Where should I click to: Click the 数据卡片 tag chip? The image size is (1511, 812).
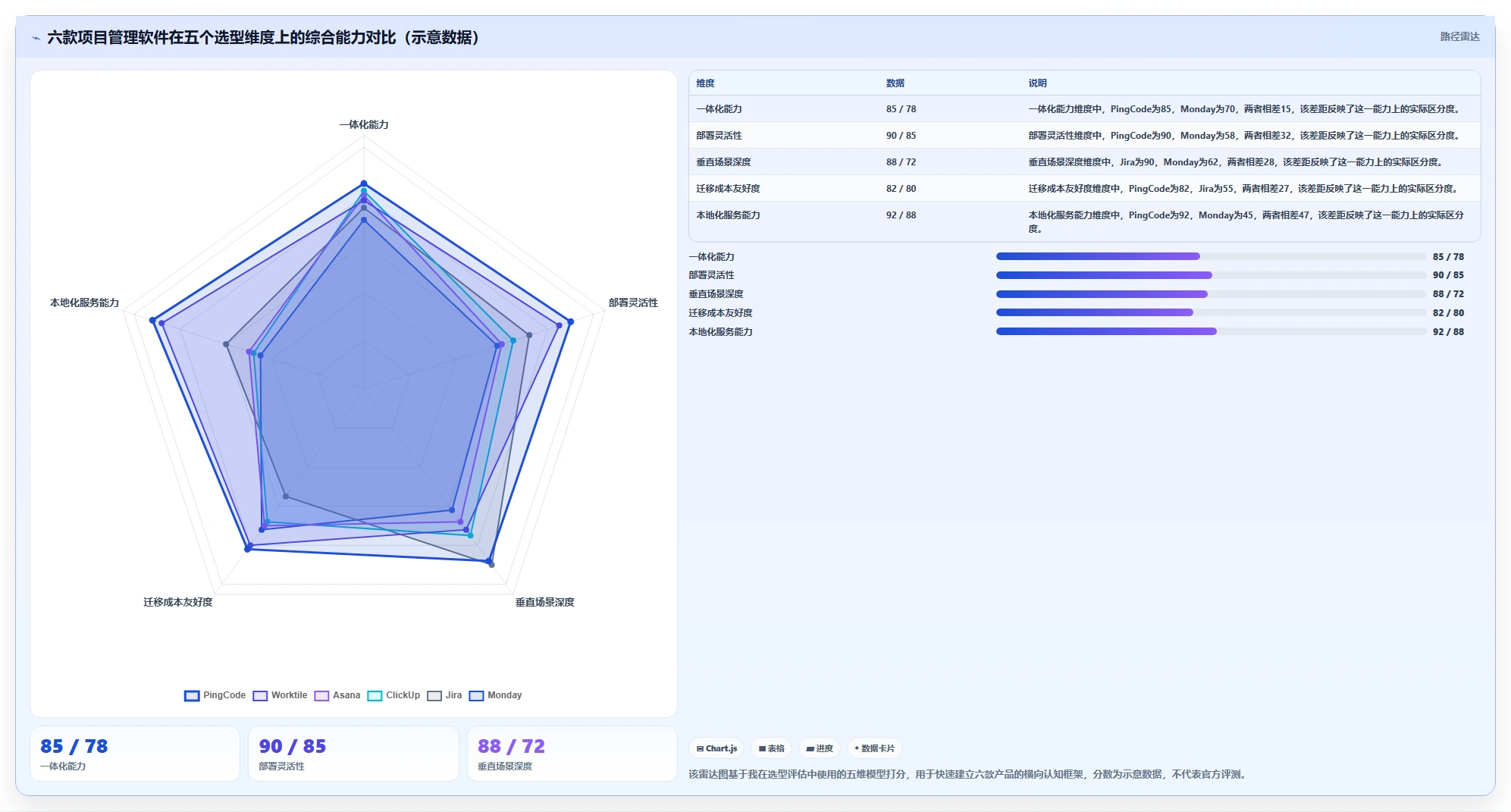coord(874,748)
